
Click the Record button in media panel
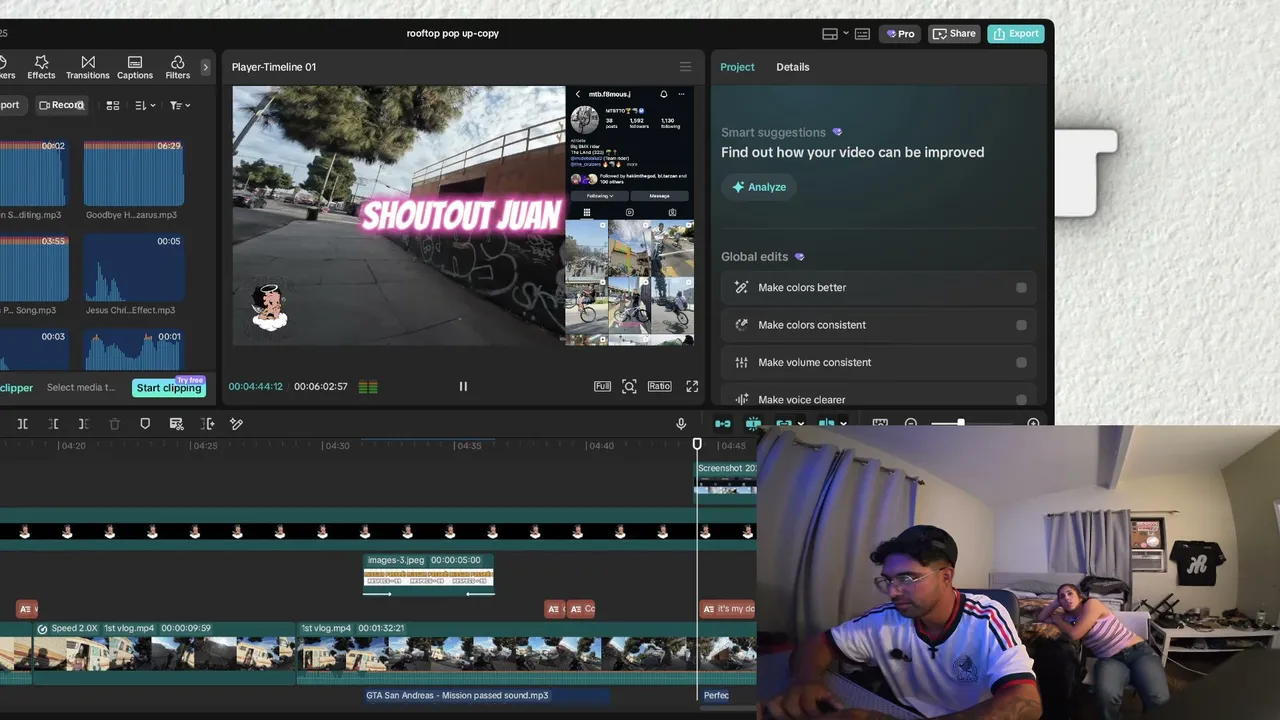[62, 105]
